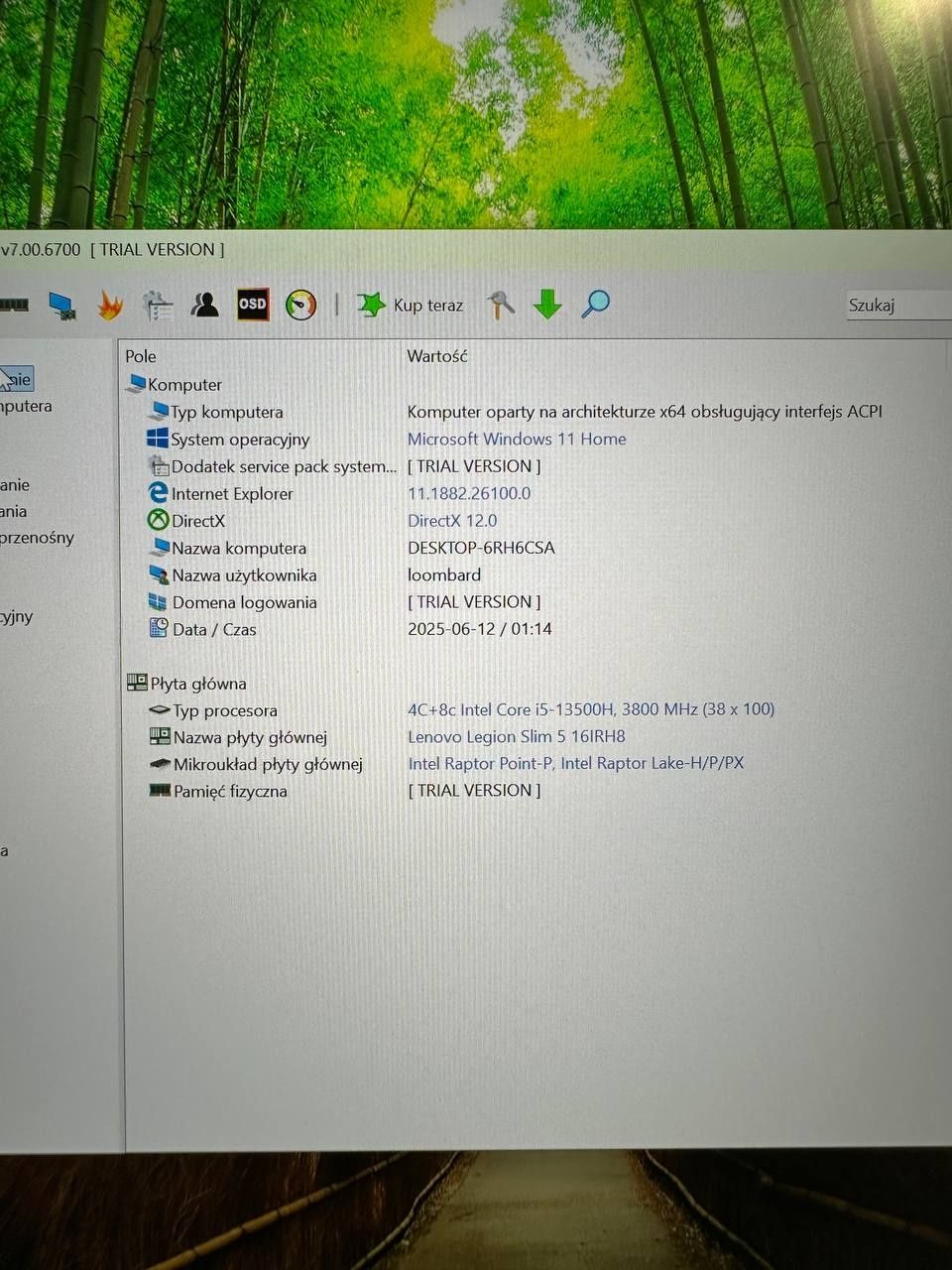The width and height of the screenshot is (952, 1270).
Task: Click the loombard user name value
Action: coord(444,574)
